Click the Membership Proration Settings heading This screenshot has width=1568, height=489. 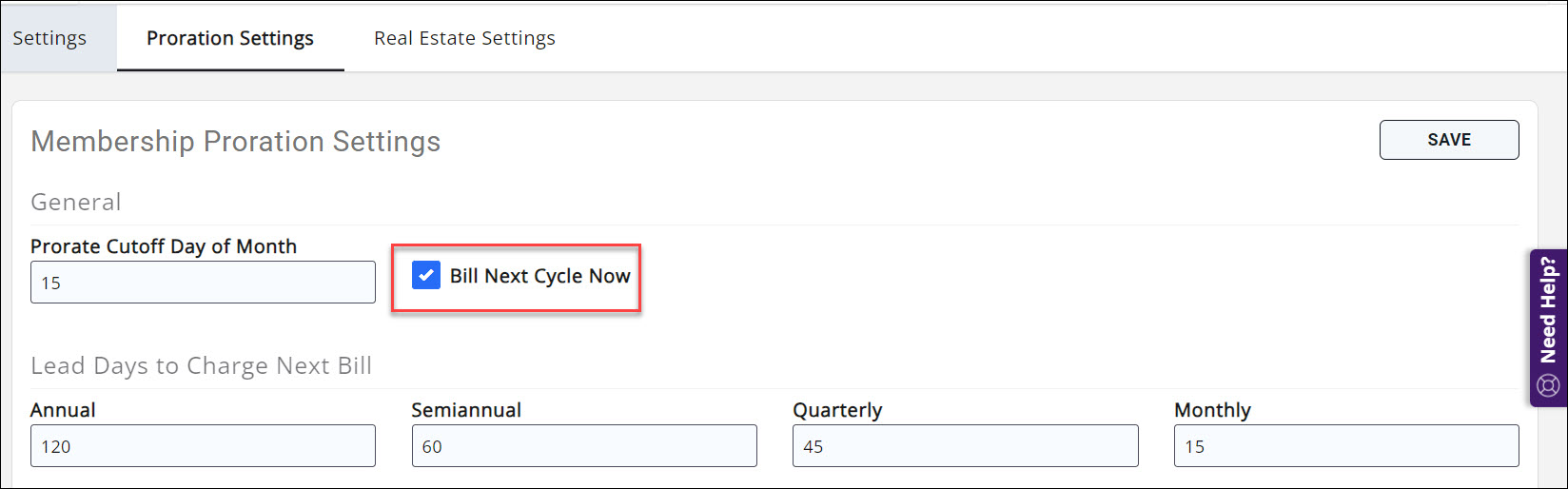pyautogui.click(x=236, y=142)
